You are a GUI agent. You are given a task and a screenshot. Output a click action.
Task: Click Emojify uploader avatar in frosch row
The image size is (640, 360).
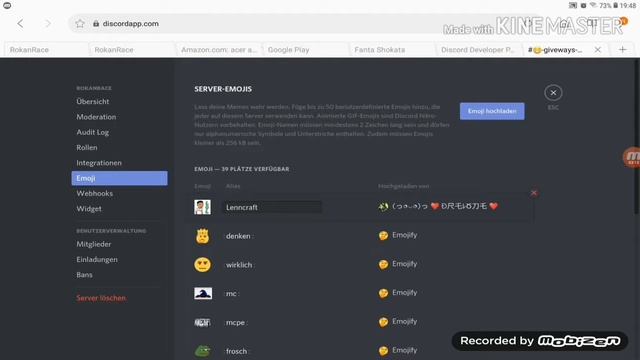(x=383, y=351)
